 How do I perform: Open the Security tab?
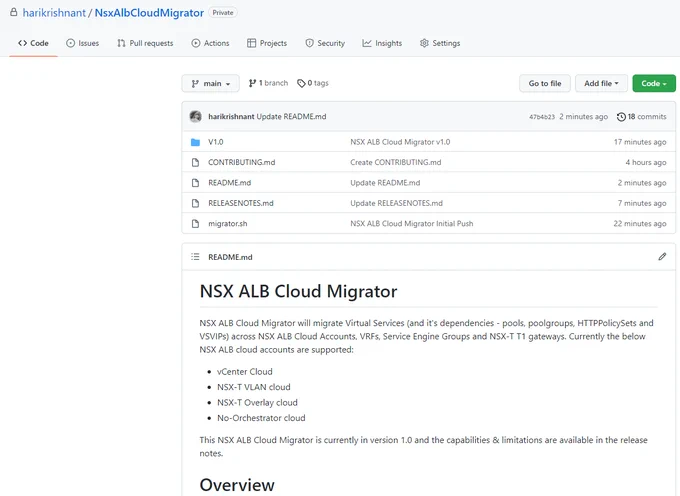pos(325,43)
